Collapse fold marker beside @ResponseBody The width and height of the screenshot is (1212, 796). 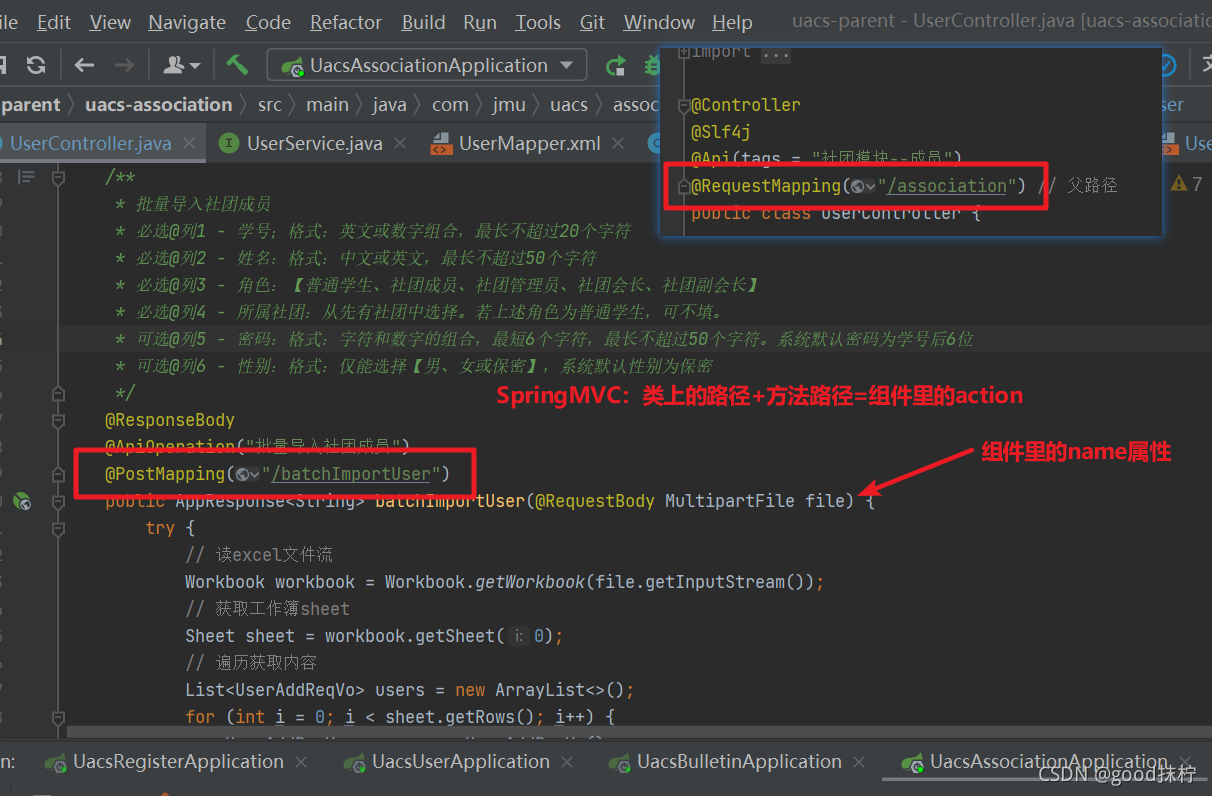click(x=58, y=420)
